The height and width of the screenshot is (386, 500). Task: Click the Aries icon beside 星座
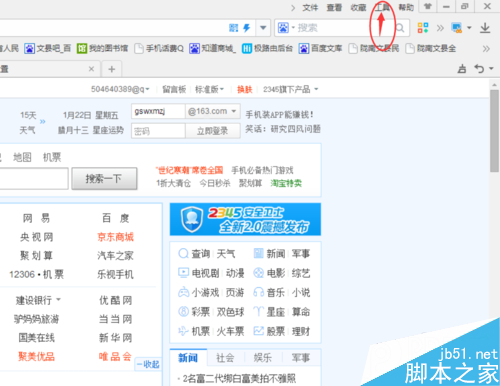259,312
